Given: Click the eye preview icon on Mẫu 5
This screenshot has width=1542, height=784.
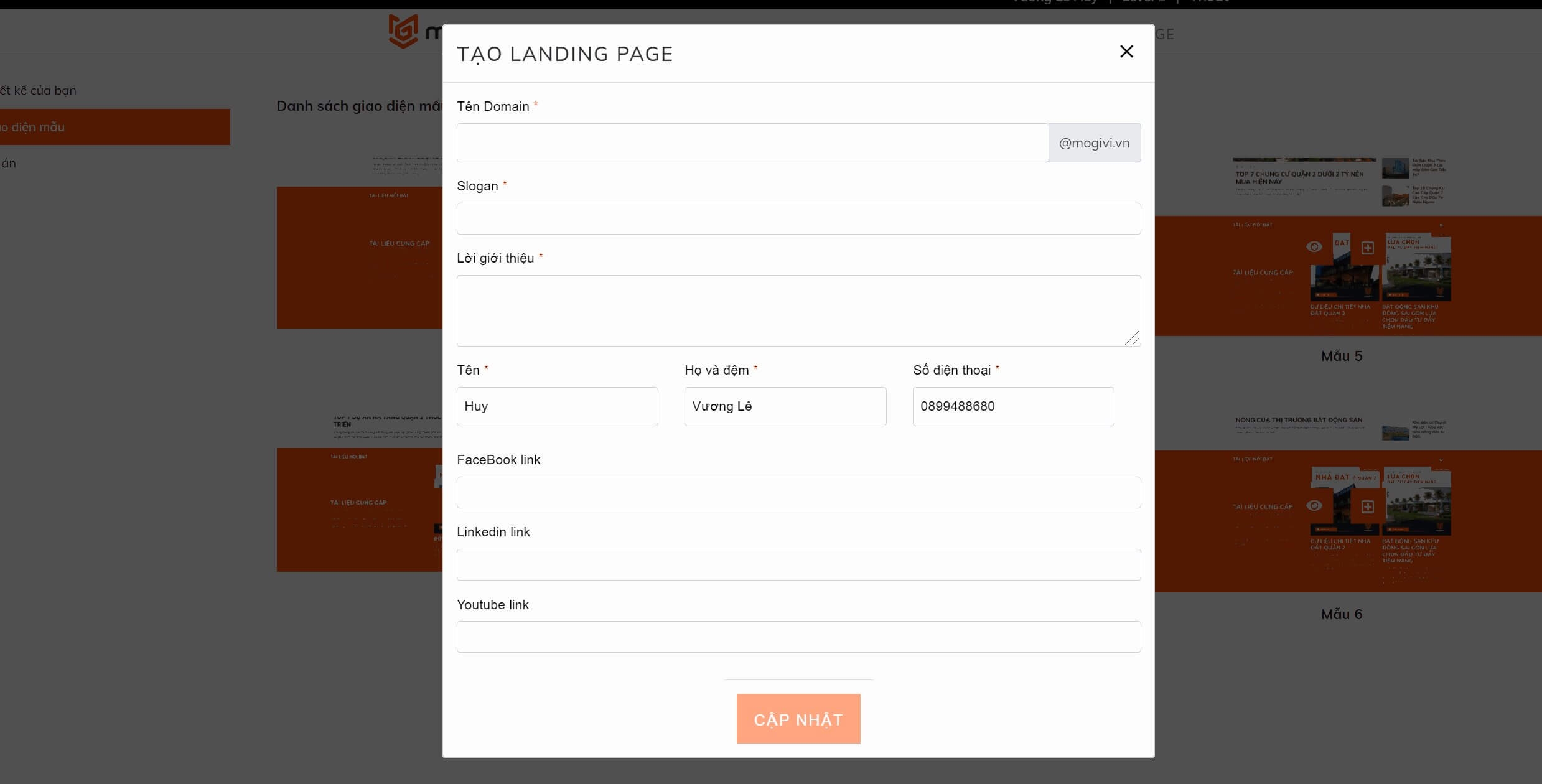Looking at the screenshot, I should [x=1314, y=247].
